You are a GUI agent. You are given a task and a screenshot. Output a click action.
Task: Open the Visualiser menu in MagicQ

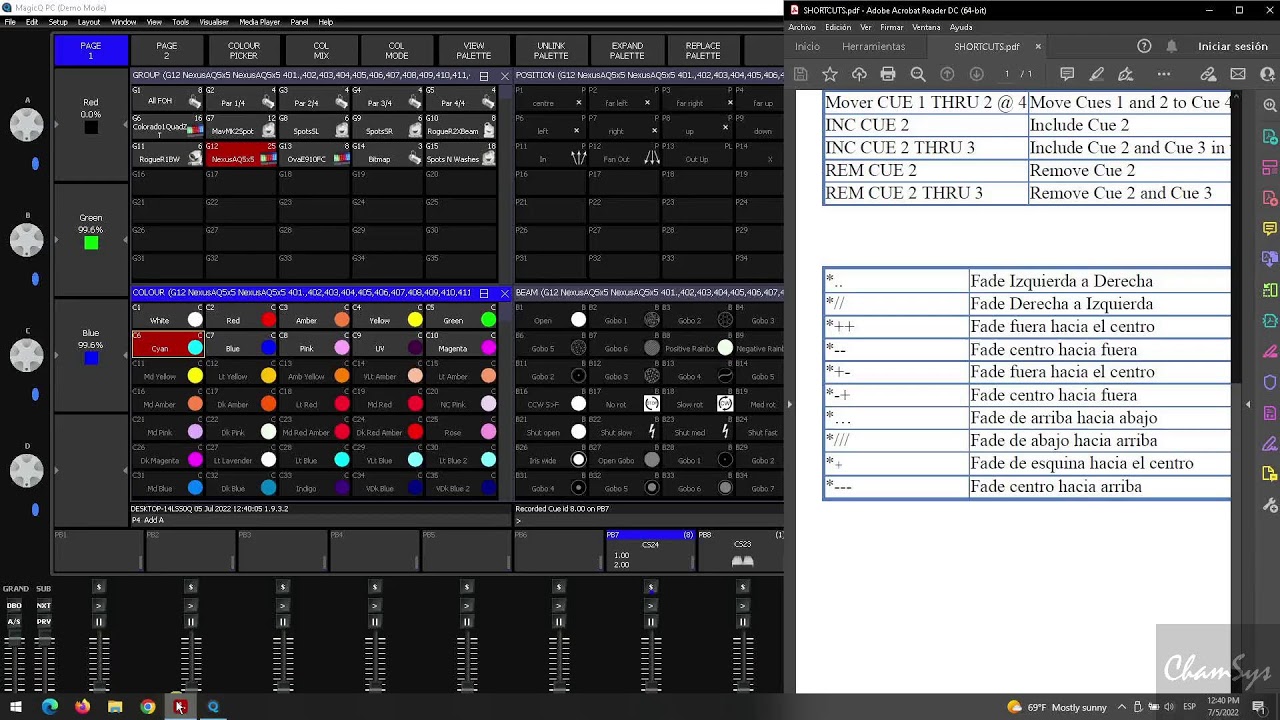point(214,22)
